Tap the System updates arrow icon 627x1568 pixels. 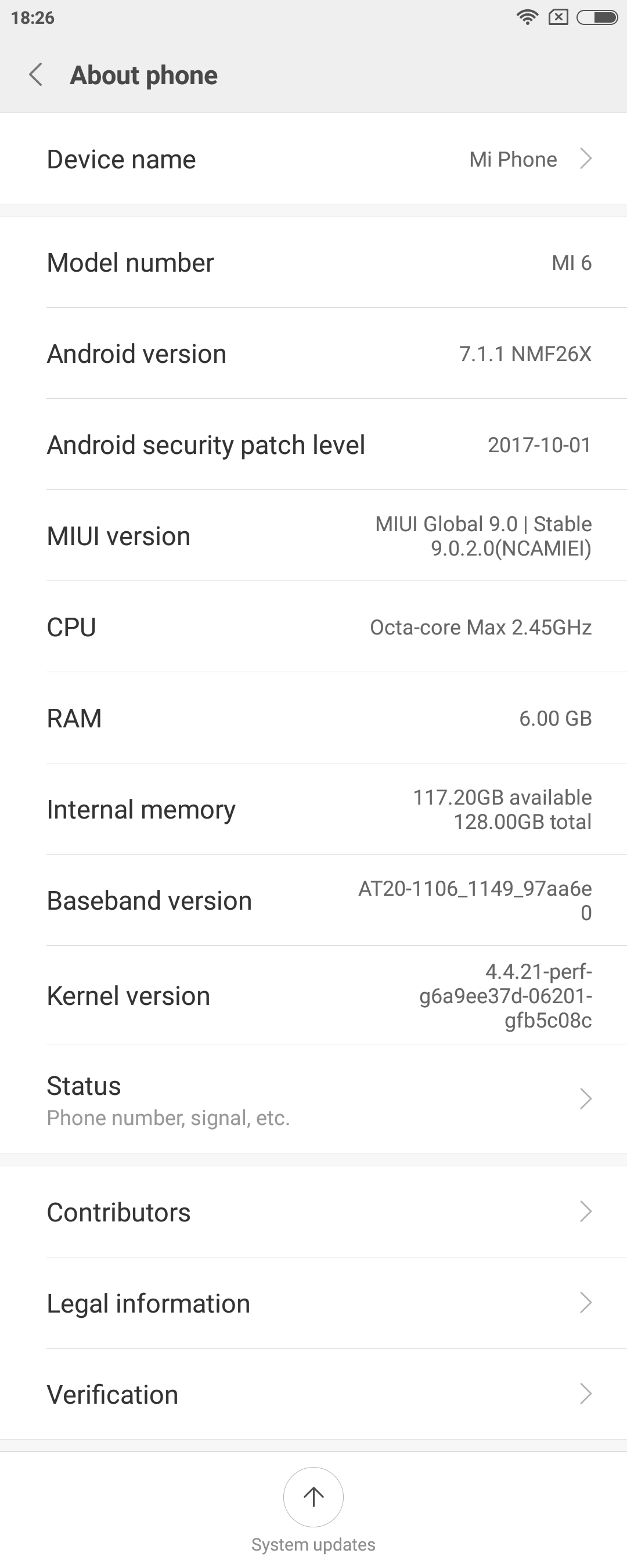[x=313, y=1496]
